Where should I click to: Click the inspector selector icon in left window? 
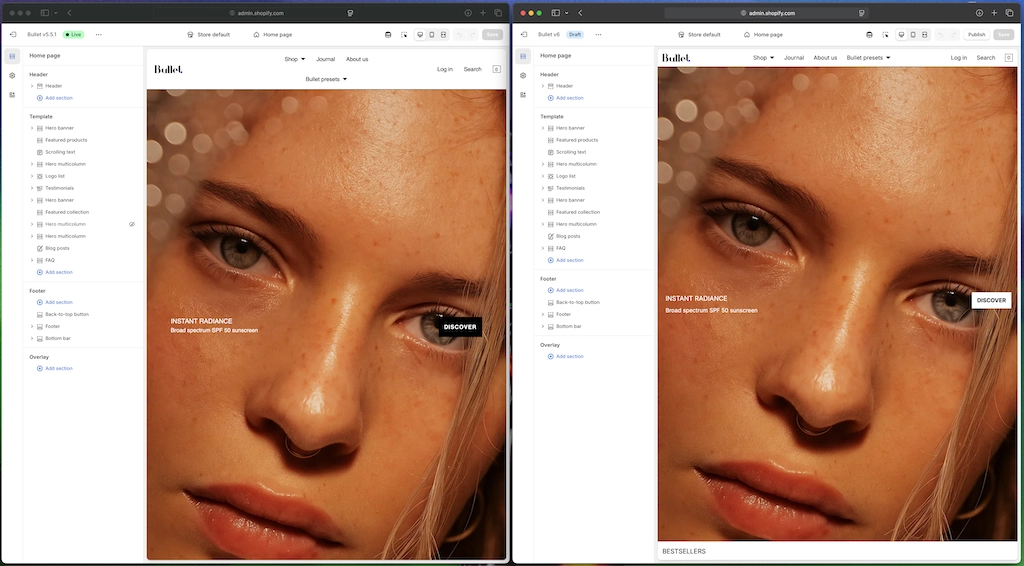404,35
